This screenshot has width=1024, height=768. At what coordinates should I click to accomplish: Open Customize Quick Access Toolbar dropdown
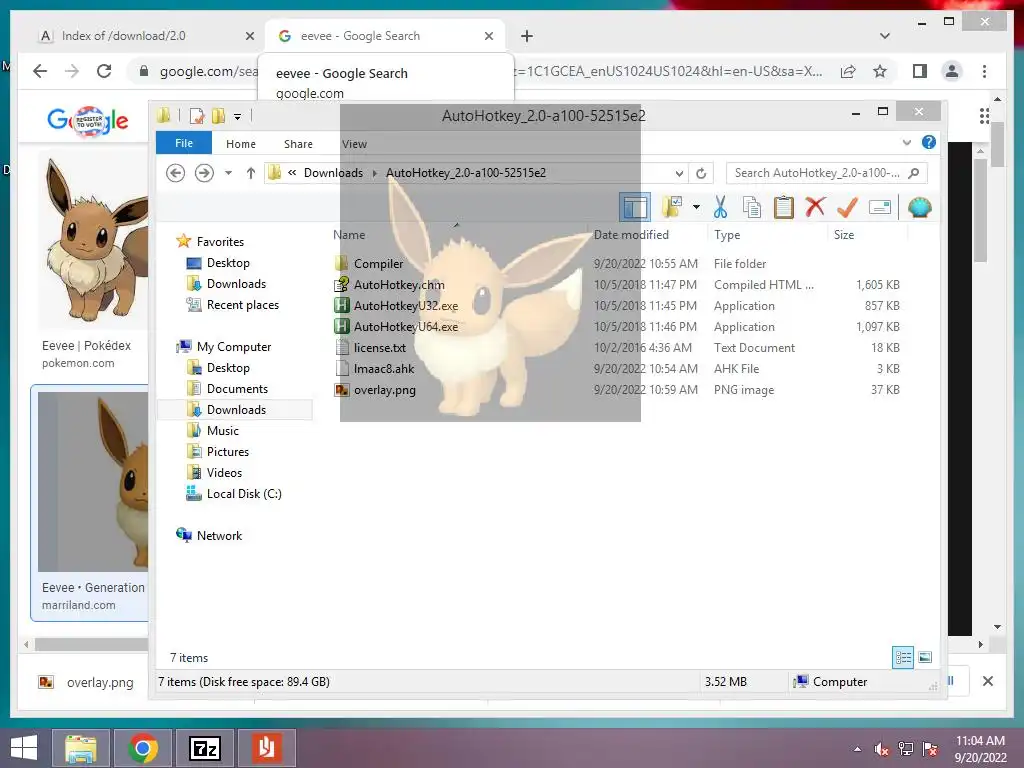[x=238, y=117]
